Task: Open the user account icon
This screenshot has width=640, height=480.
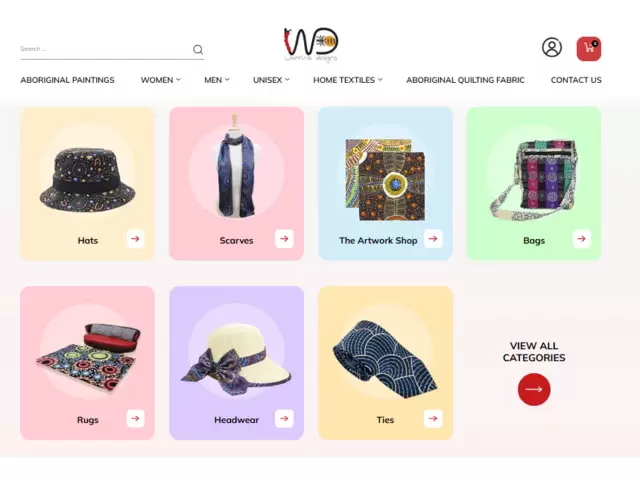Action: point(552,47)
